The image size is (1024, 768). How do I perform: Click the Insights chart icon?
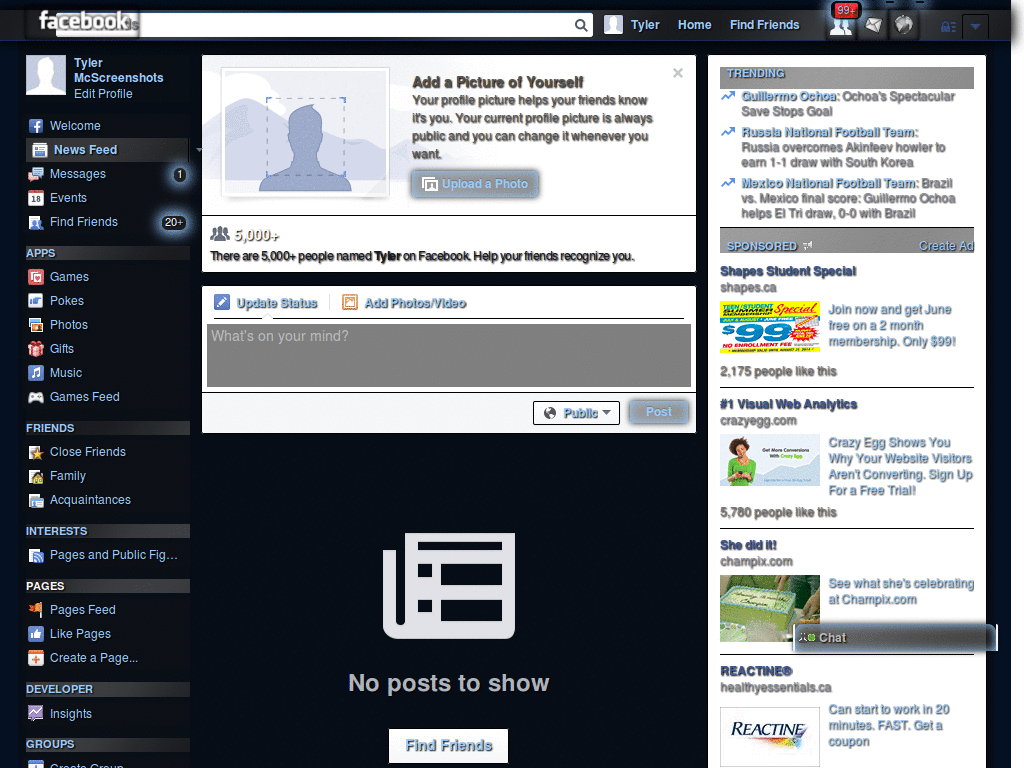coord(36,713)
